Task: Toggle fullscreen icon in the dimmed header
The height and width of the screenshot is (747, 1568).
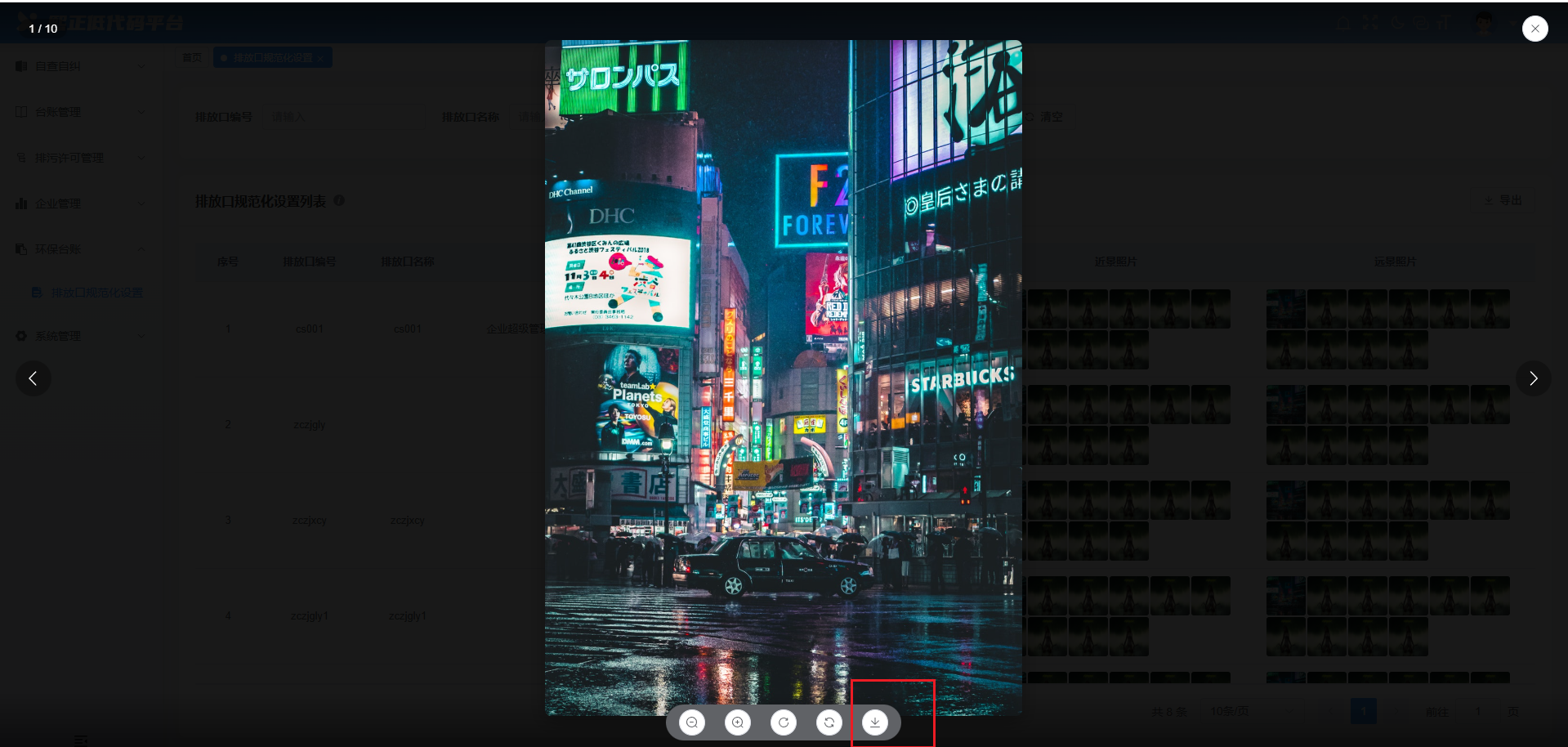Action: pos(1370,23)
